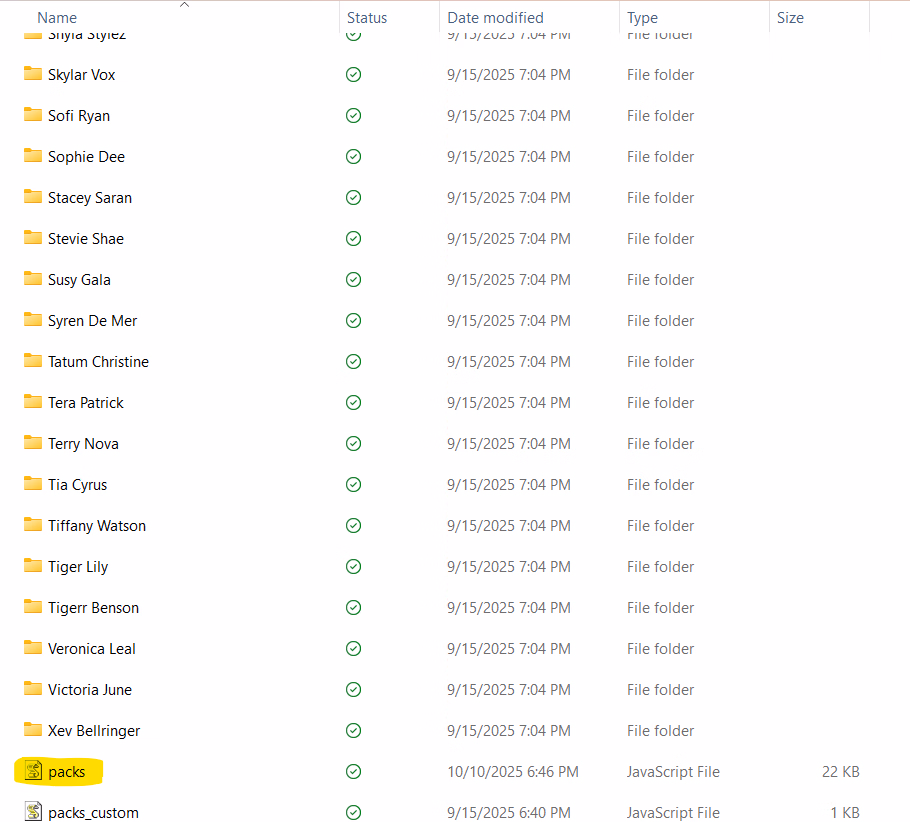Click the Victoria June folder icon
Image resolution: width=910 pixels, height=822 pixels.
pos(32,690)
